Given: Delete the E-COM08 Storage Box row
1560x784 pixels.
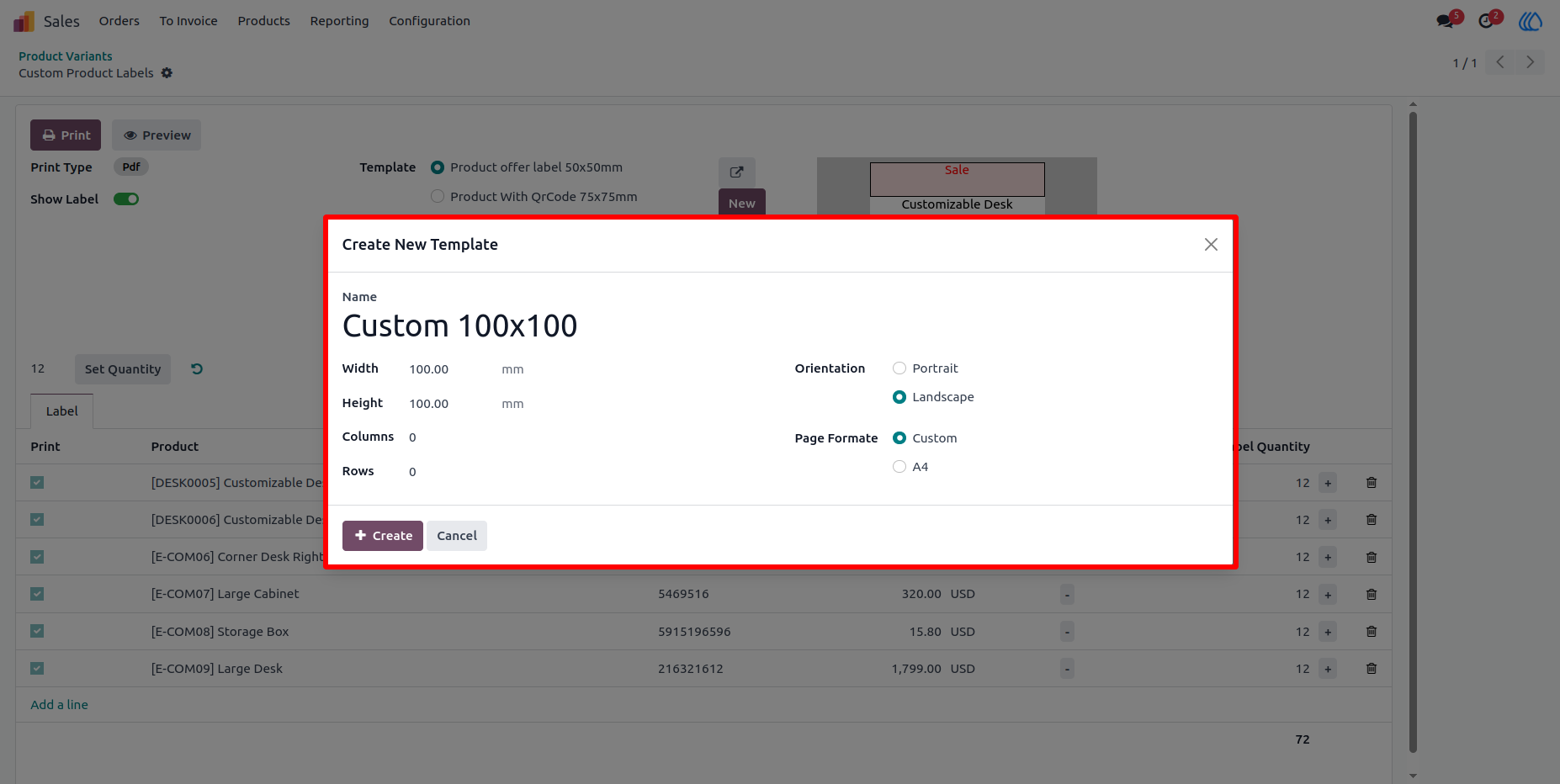Looking at the screenshot, I should (x=1372, y=632).
